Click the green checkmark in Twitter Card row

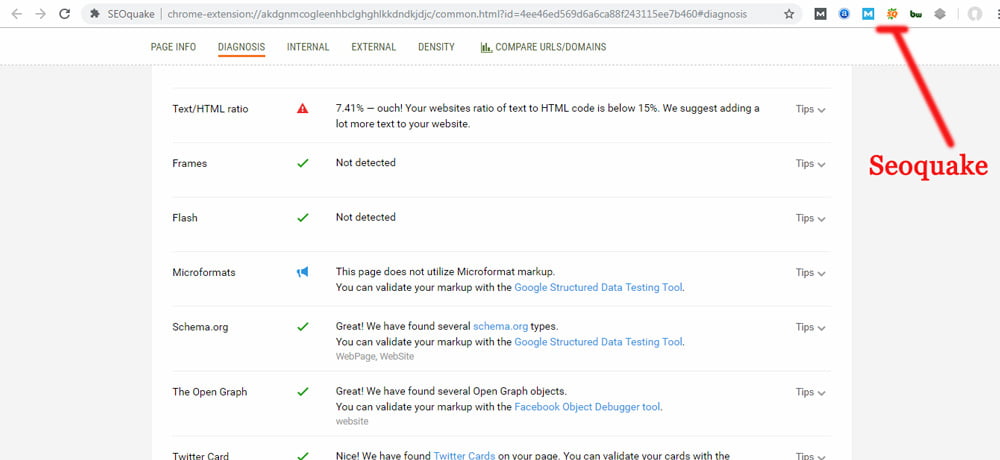[302, 456]
